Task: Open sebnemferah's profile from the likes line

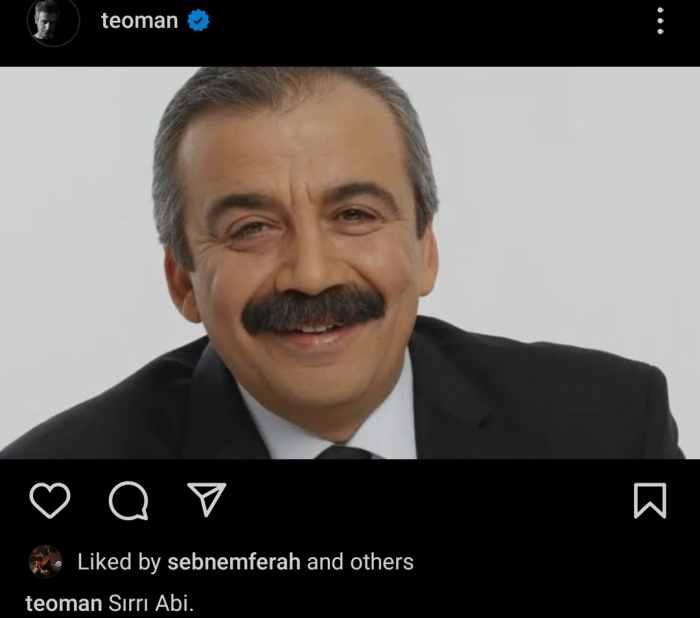Action: (x=234, y=562)
